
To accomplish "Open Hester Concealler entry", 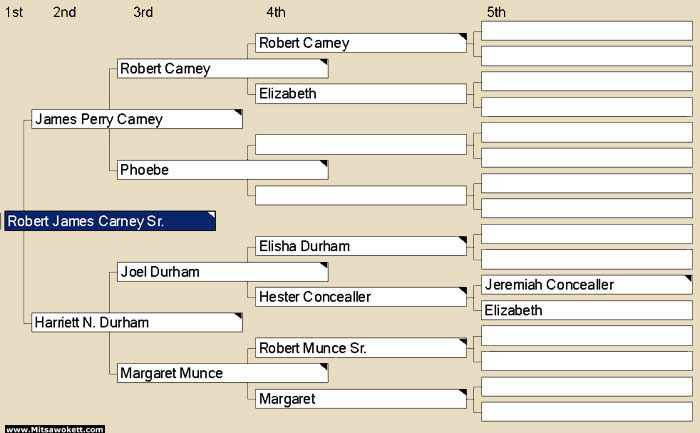I will pos(361,297).
